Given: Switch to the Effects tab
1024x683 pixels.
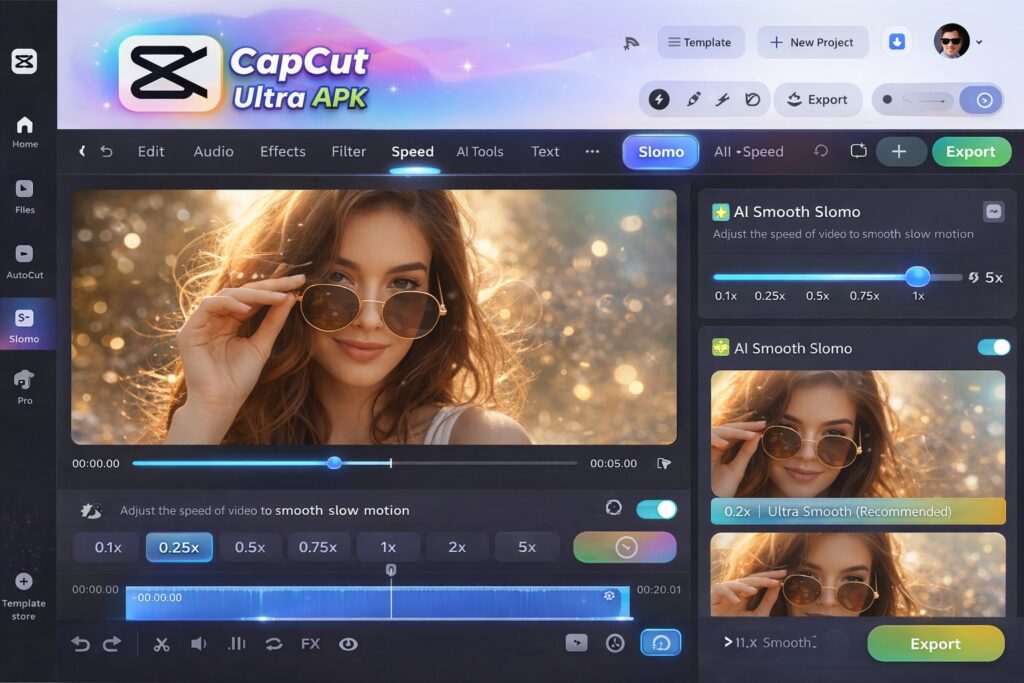Looking at the screenshot, I should click(282, 152).
